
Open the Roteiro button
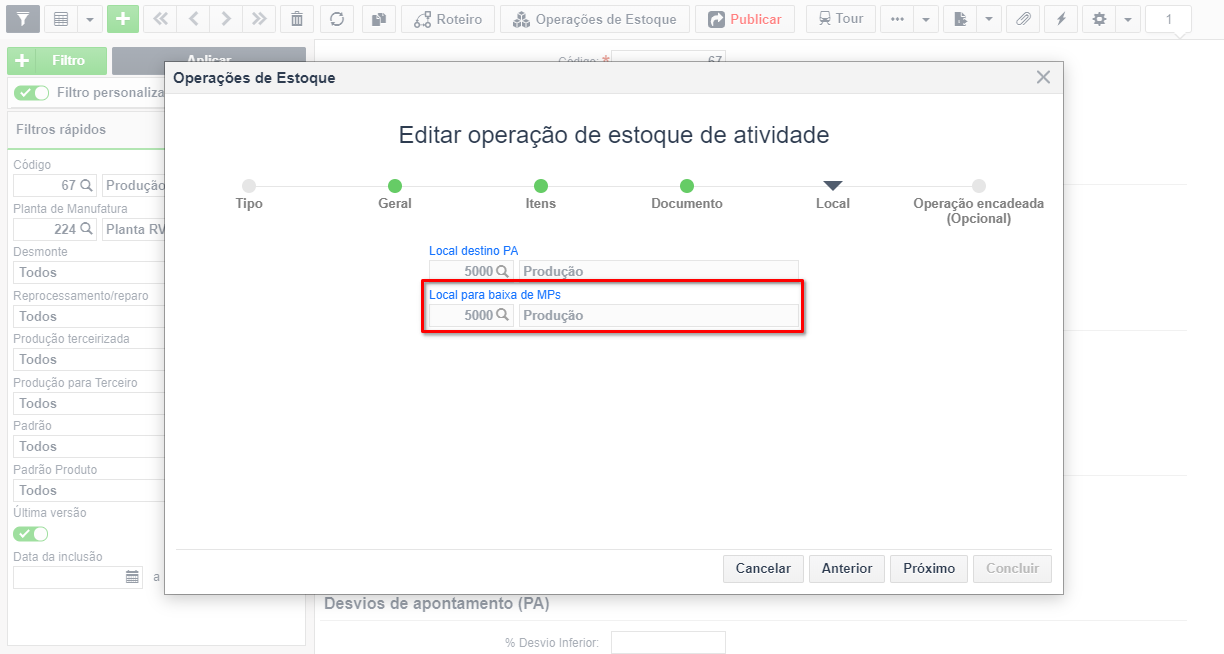click(x=448, y=19)
